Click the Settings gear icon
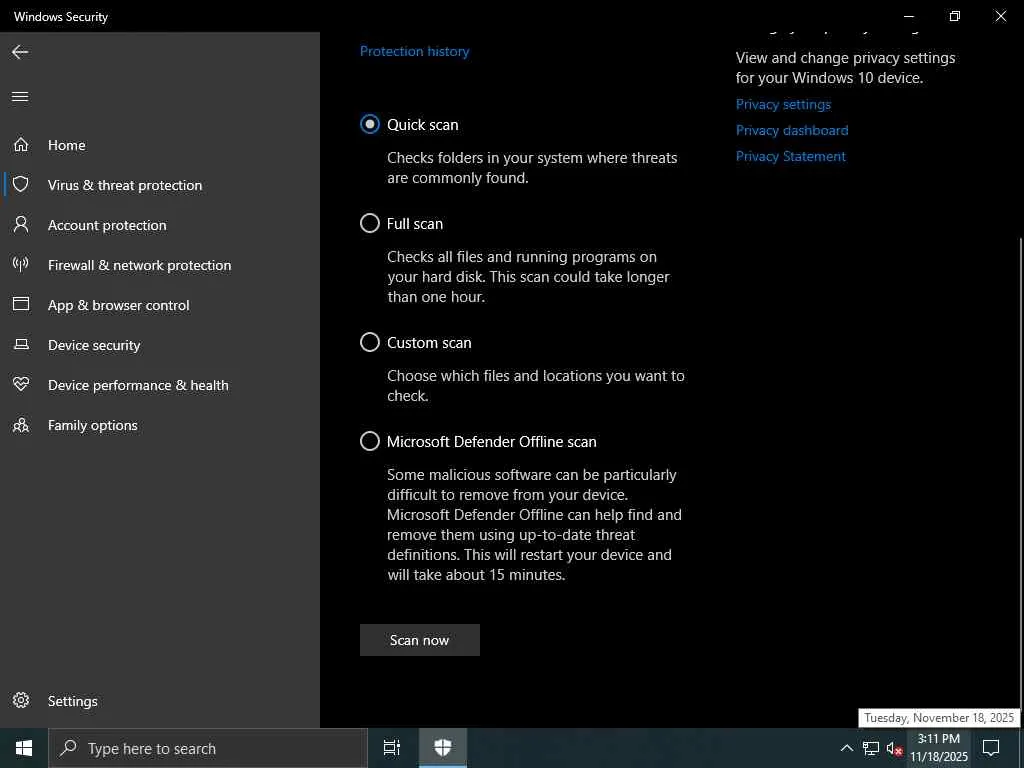Image resolution: width=1024 pixels, height=768 pixels. click(21, 700)
